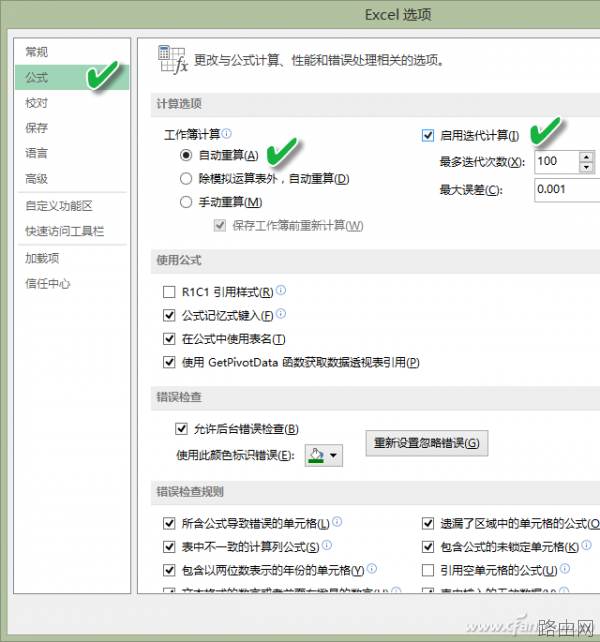The image size is (600, 642).
Task: Toggle 表中不一致的计算列公式 checkbox
Action: (169, 547)
